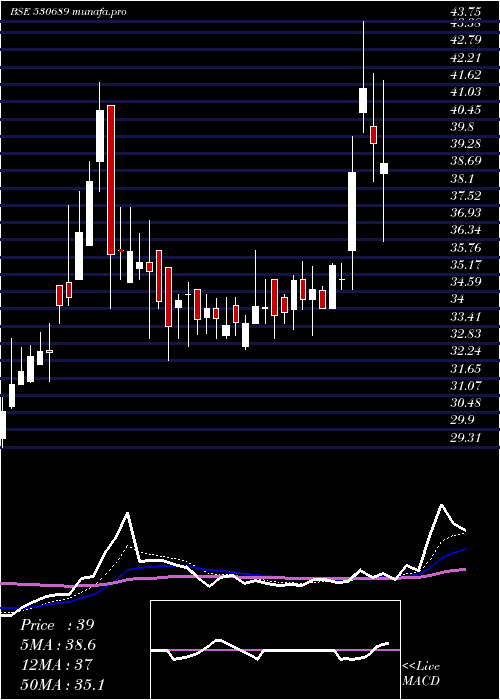The height and width of the screenshot is (700, 500).
Task: Click the '12MA : 37' readout
Action: click(56, 665)
